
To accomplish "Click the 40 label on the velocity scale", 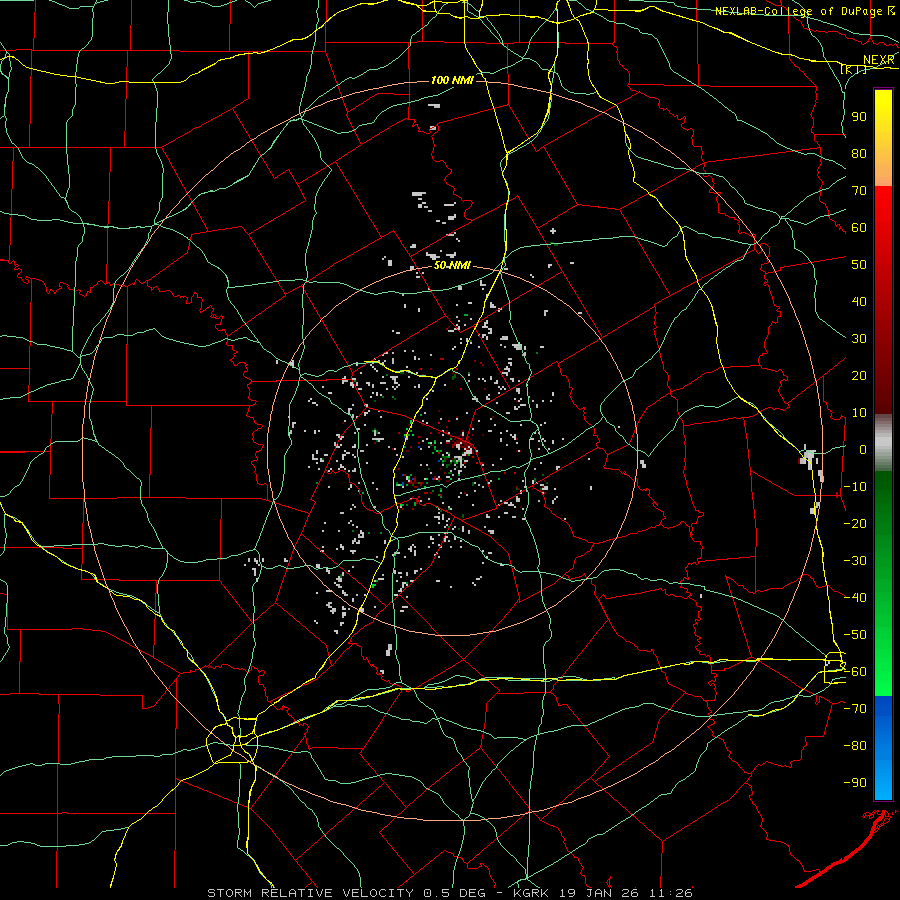I will click(x=859, y=301).
